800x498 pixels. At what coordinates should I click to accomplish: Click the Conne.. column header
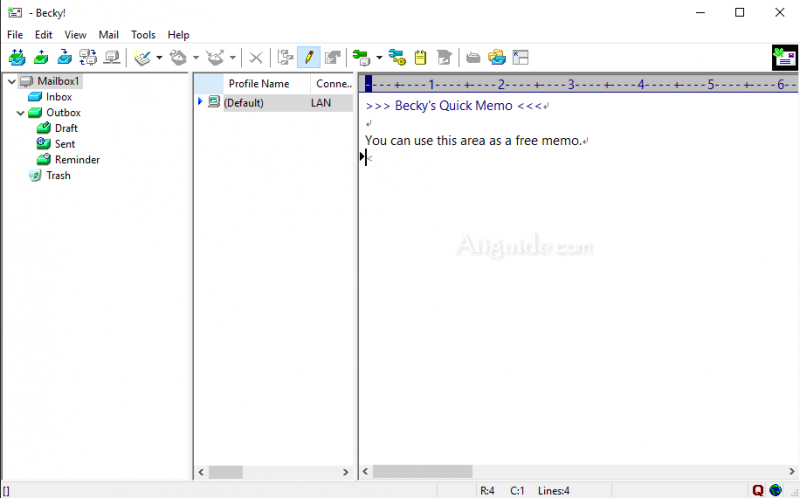pos(332,84)
